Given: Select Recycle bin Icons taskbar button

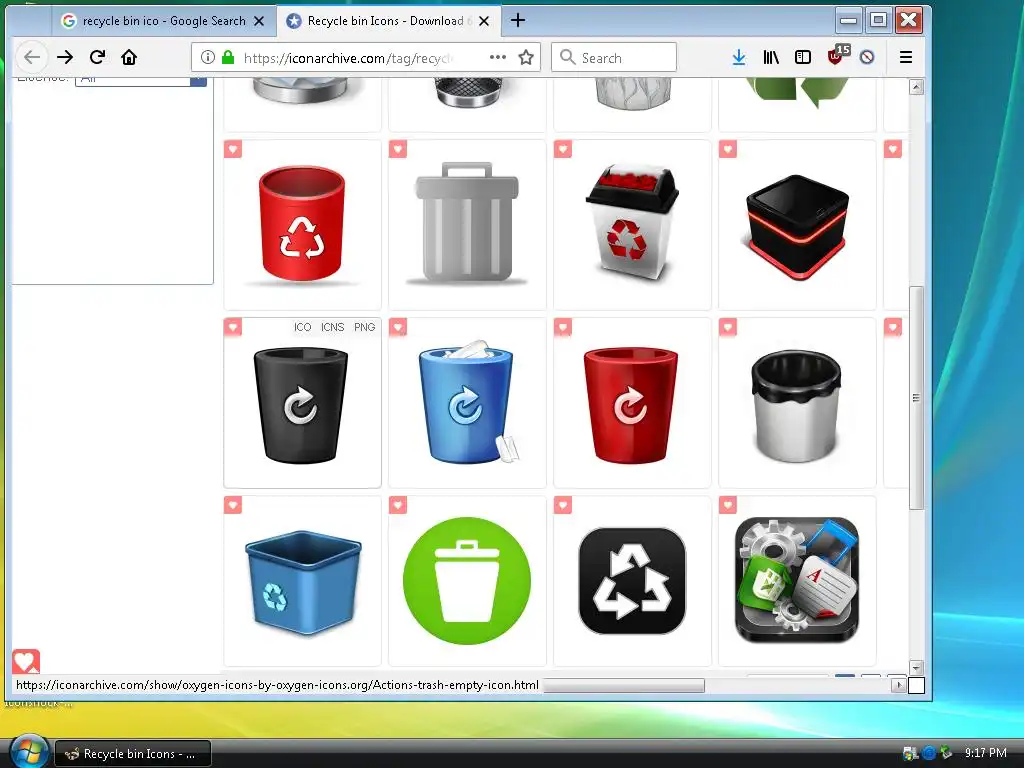Looking at the screenshot, I should click(x=133, y=754).
